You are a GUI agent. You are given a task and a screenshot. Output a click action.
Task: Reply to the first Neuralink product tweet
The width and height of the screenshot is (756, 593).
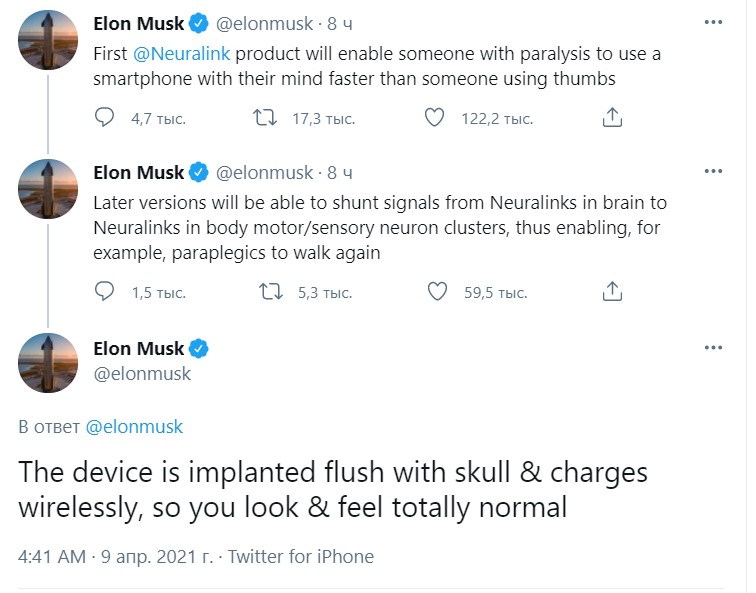click(x=105, y=118)
